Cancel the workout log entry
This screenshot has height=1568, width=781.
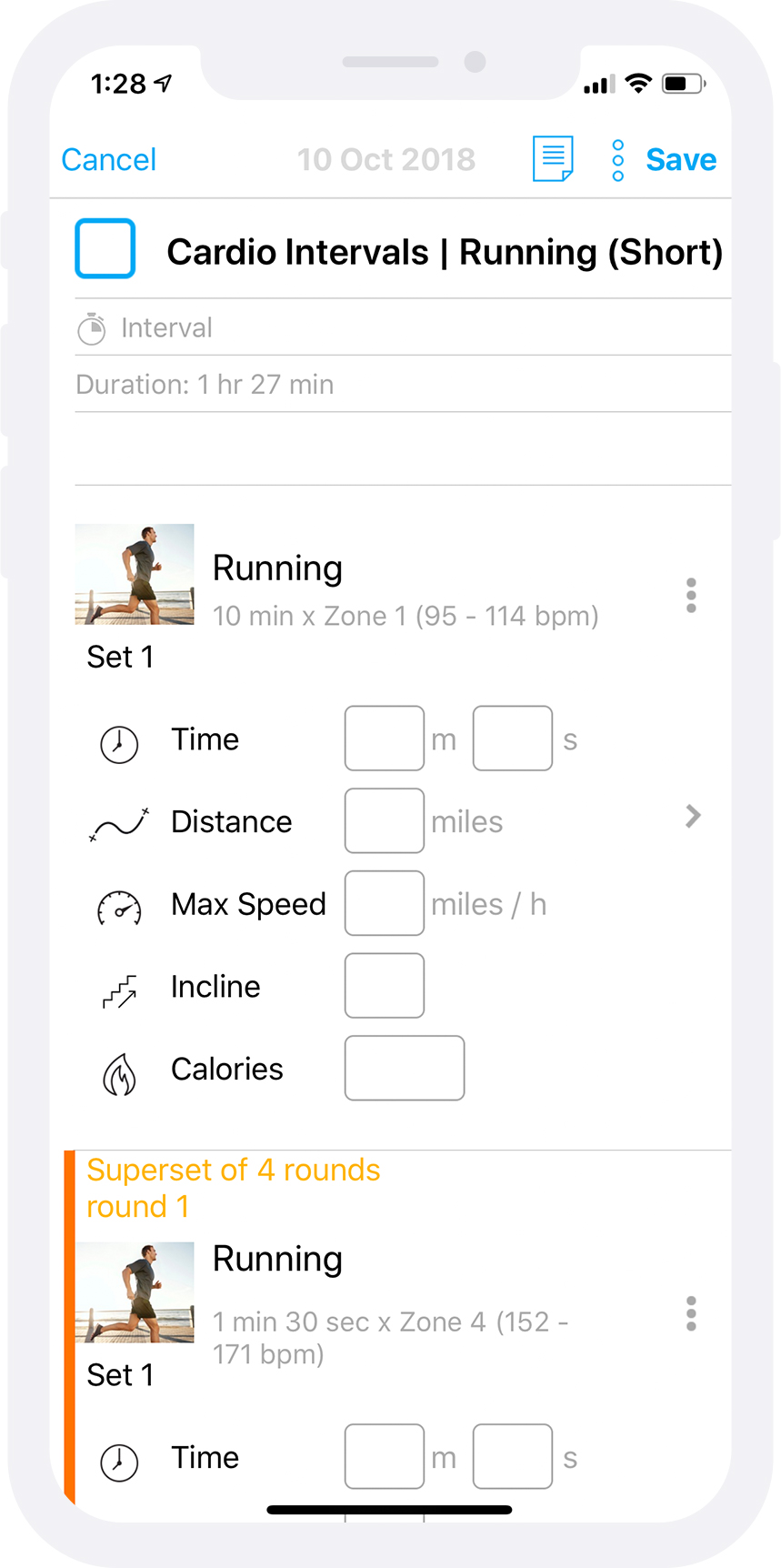click(108, 160)
